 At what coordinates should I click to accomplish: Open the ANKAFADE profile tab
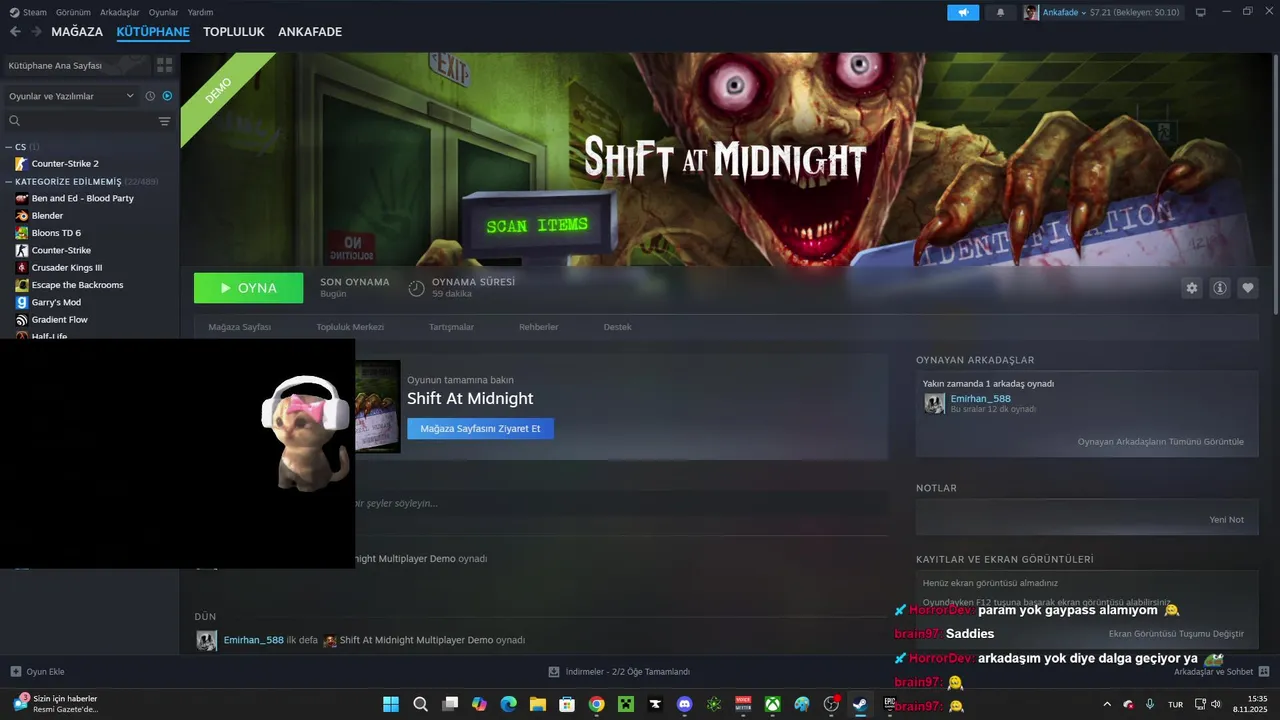tap(310, 32)
